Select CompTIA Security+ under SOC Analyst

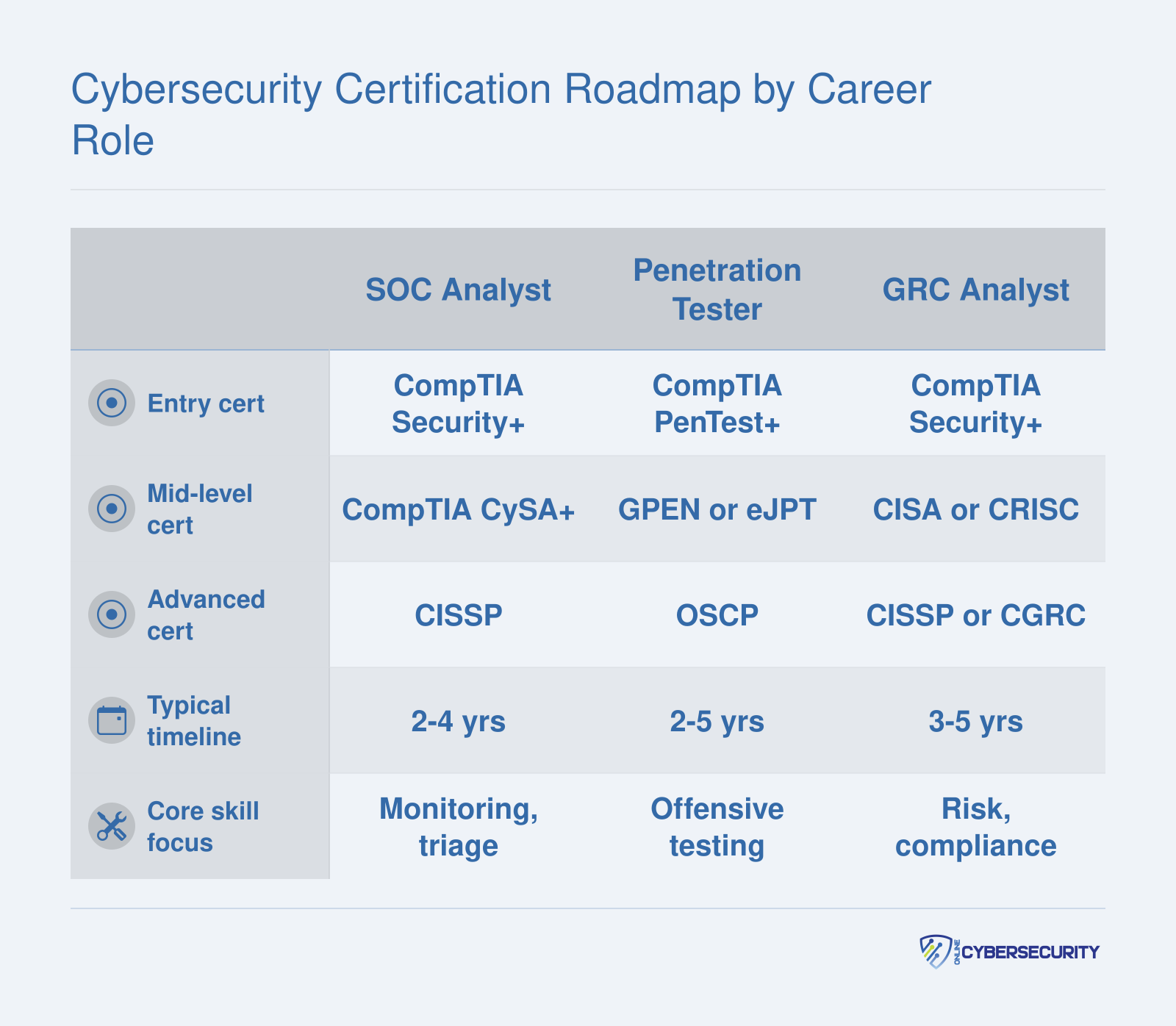point(459,403)
